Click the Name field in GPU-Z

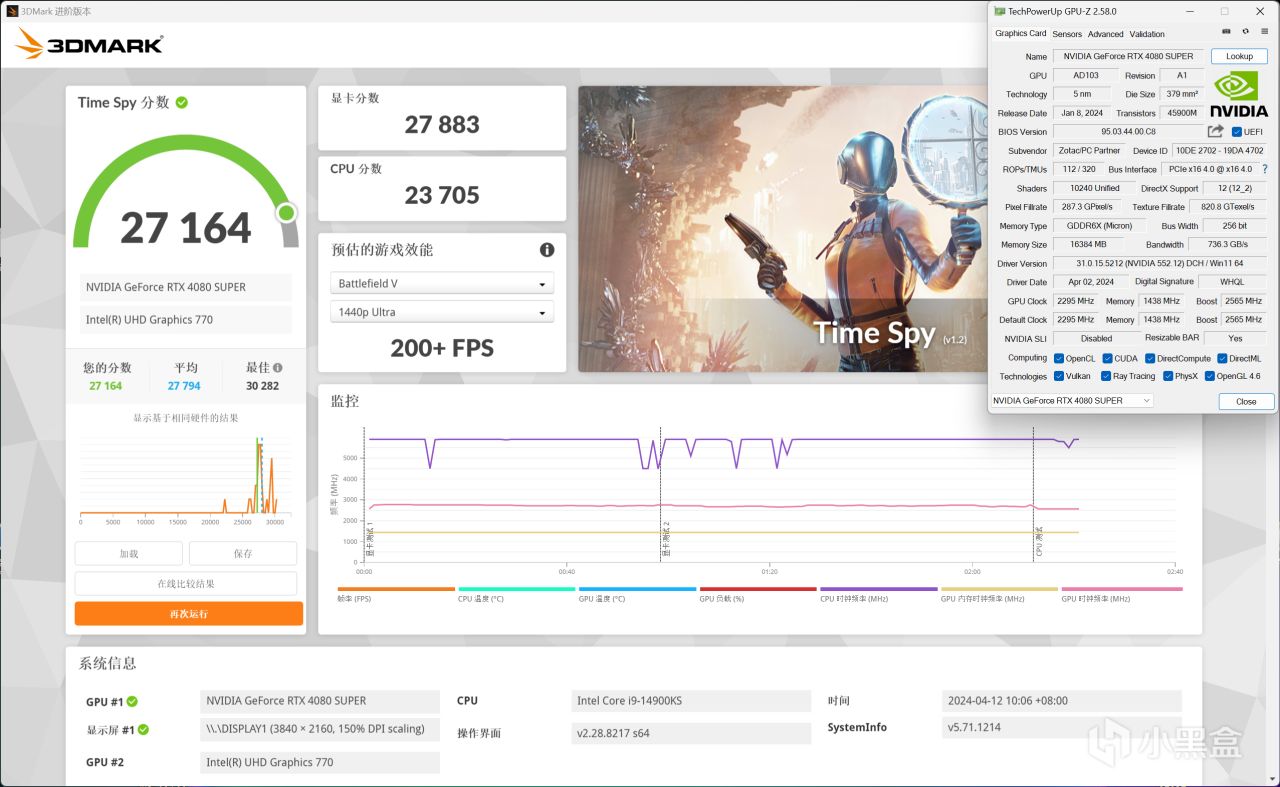point(1130,56)
